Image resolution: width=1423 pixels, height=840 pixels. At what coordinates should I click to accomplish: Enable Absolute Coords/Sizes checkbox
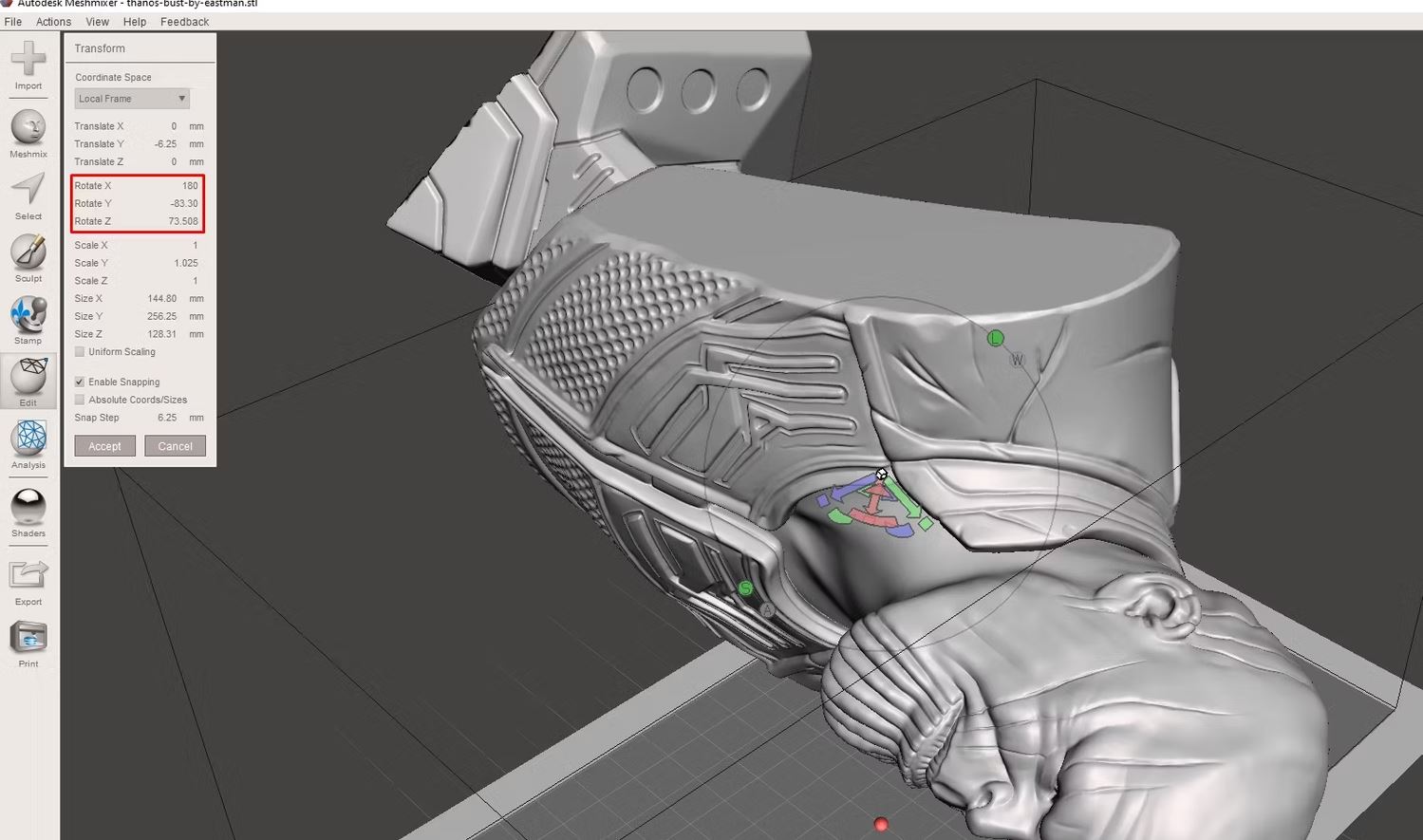pyautogui.click(x=80, y=400)
